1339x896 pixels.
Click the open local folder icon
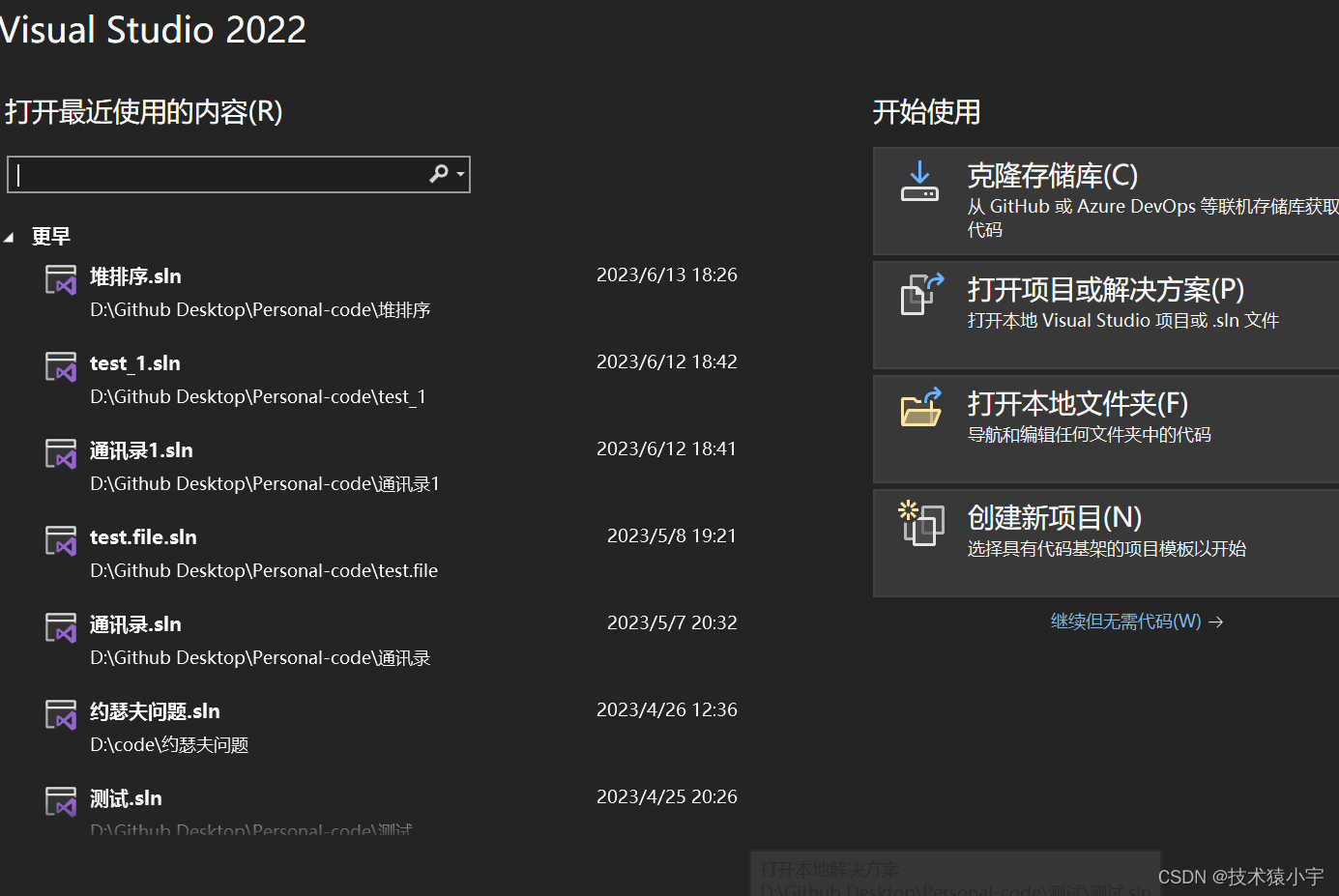tap(921, 407)
